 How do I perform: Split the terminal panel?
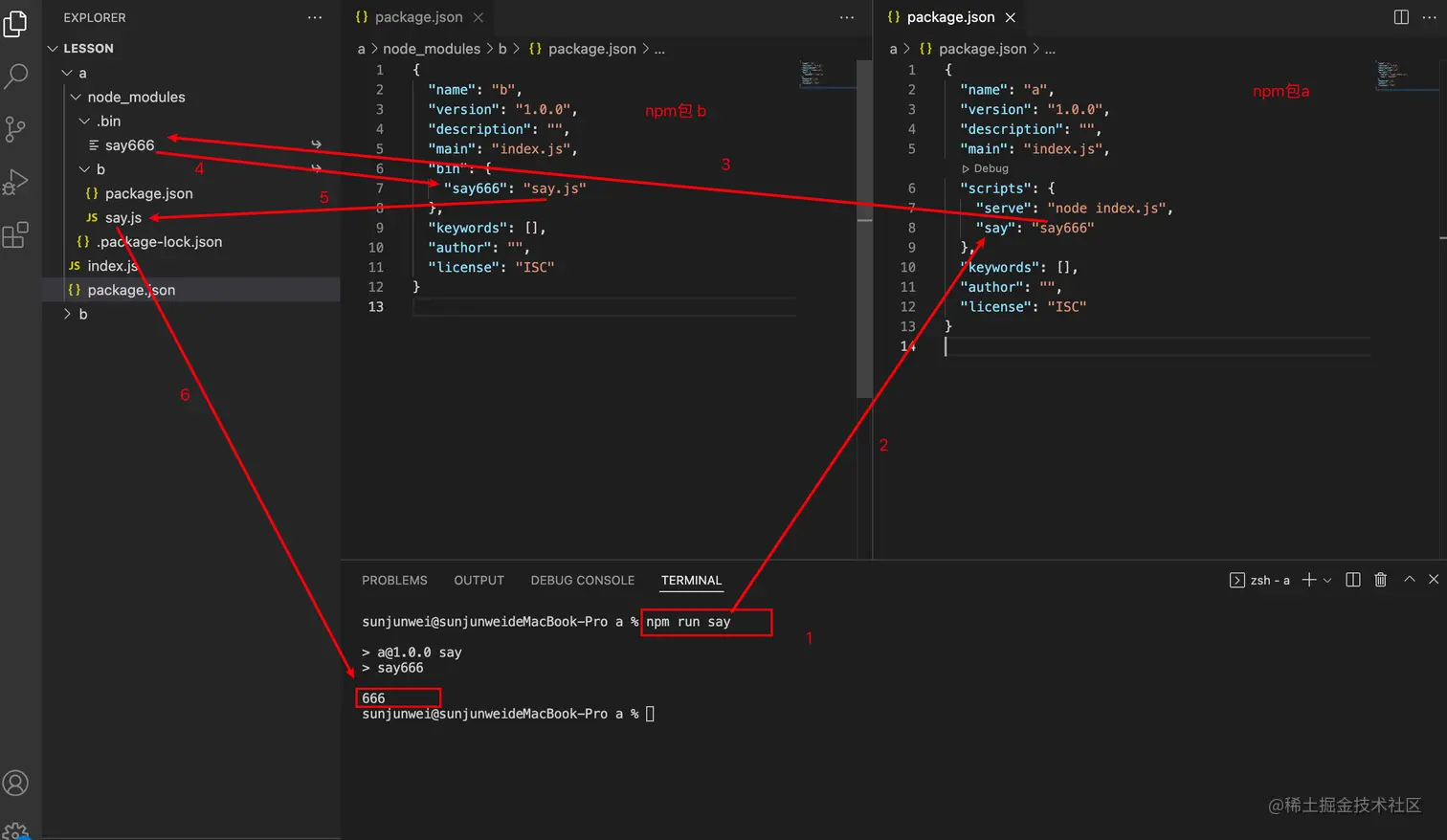tap(1353, 580)
